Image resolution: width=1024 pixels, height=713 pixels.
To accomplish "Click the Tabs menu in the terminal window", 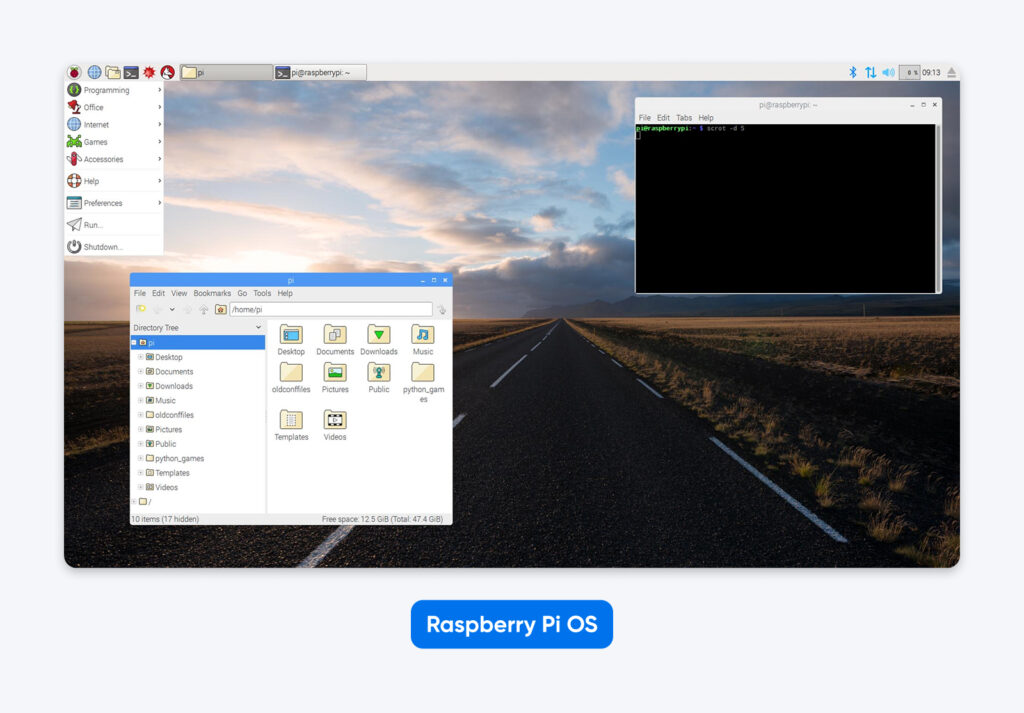I will (684, 117).
